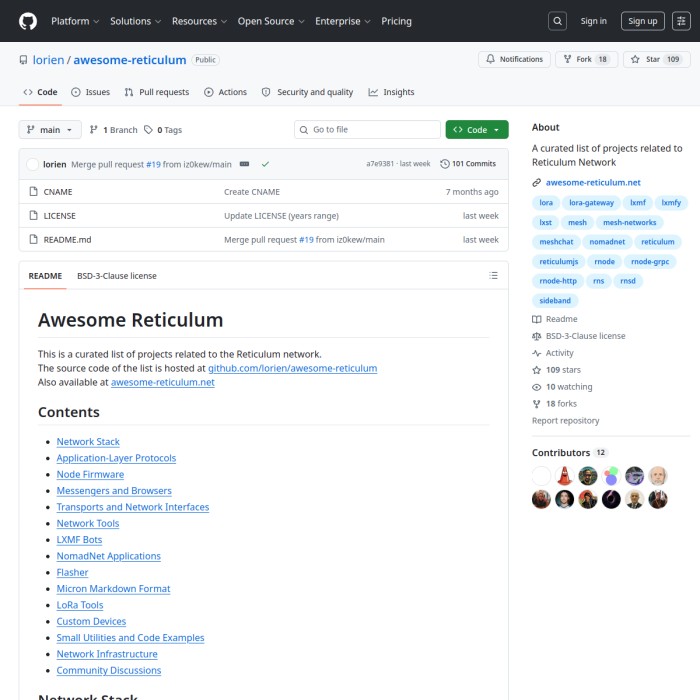Open the 10 watching link
The width and height of the screenshot is (700, 700).
[x=562, y=387]
